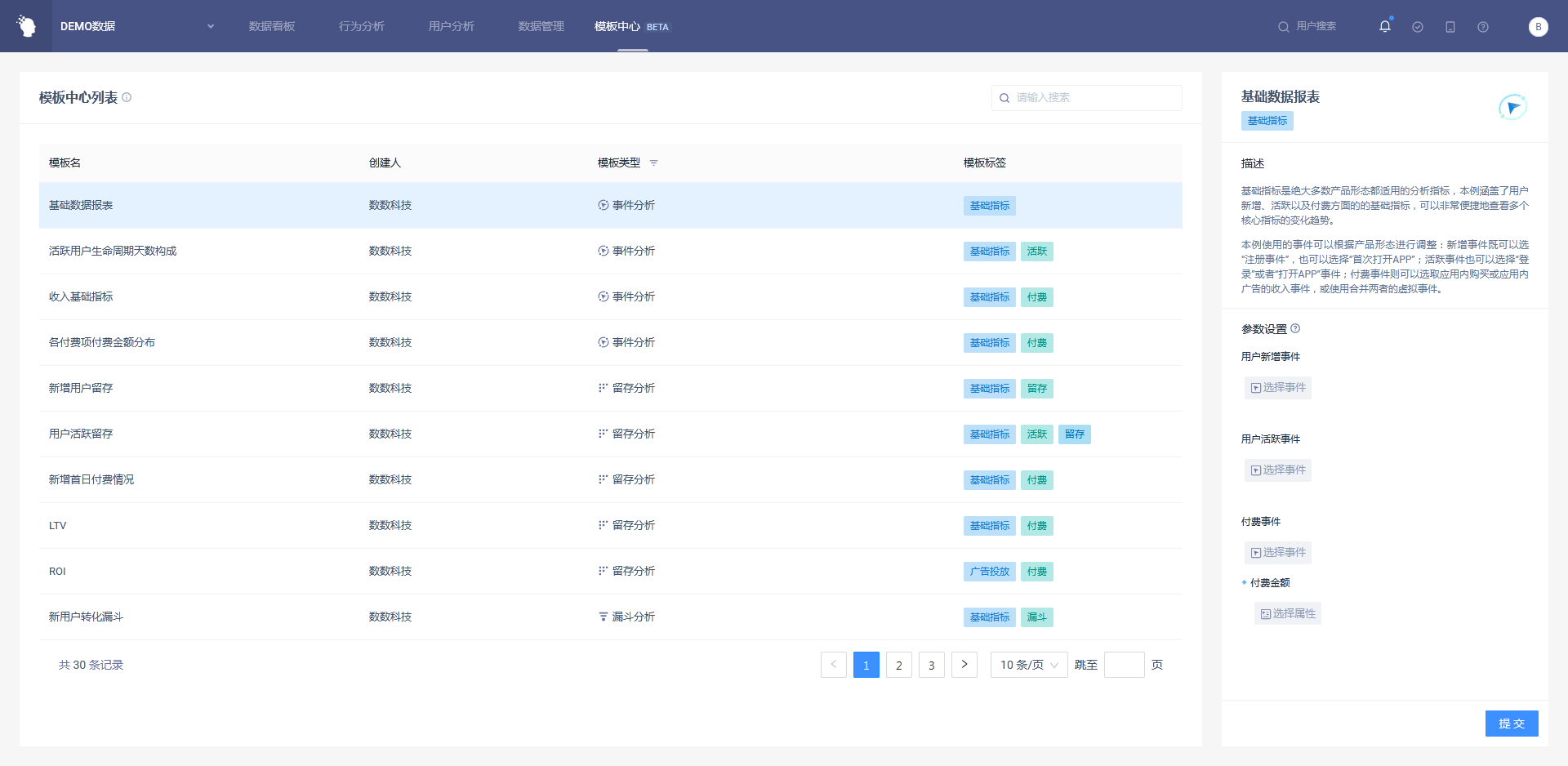Go to page 2 of the list
Screen dimensions: 1568x766
[898, 665]
